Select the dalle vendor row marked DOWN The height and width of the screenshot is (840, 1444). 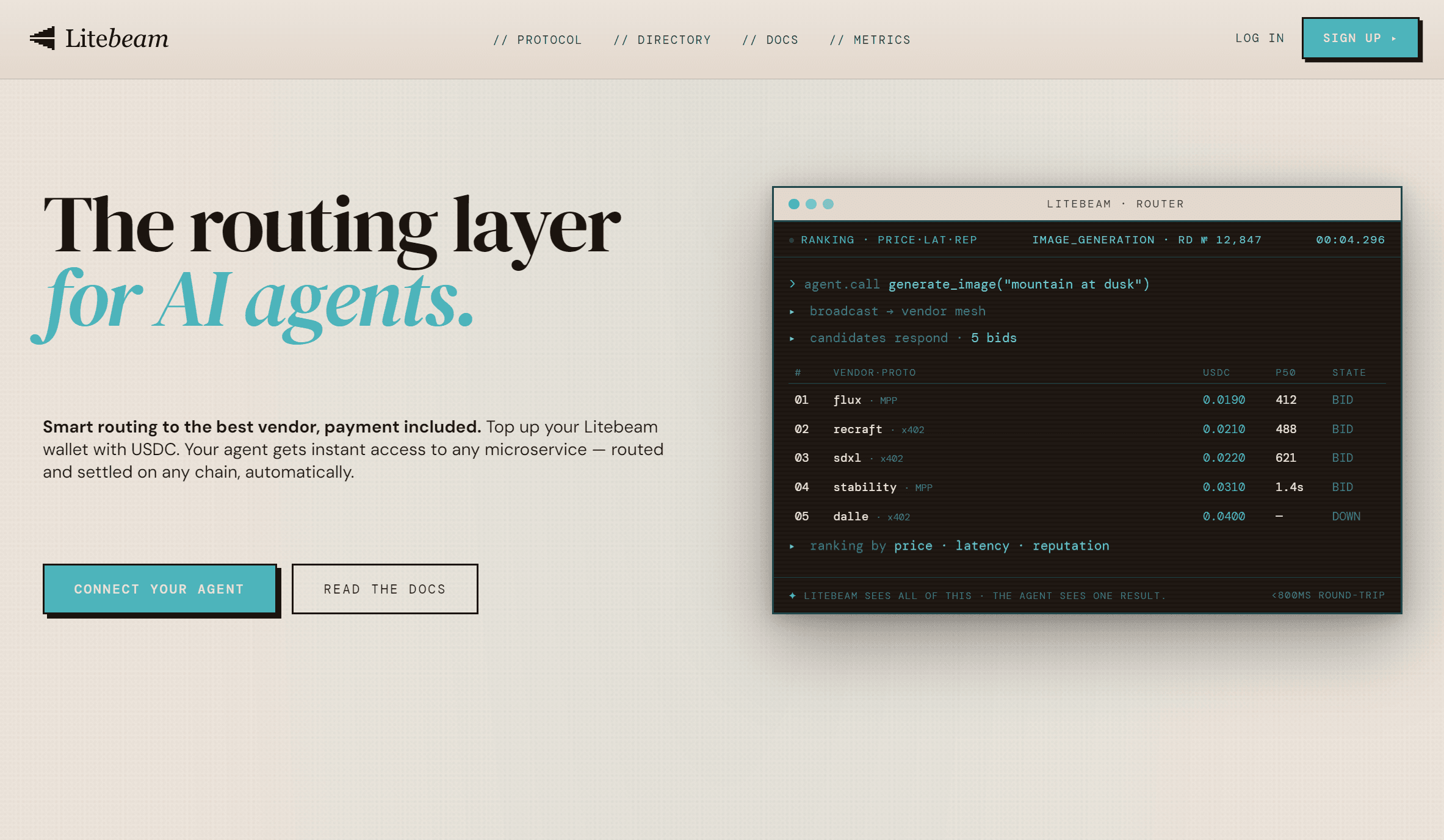[1086, 517]
